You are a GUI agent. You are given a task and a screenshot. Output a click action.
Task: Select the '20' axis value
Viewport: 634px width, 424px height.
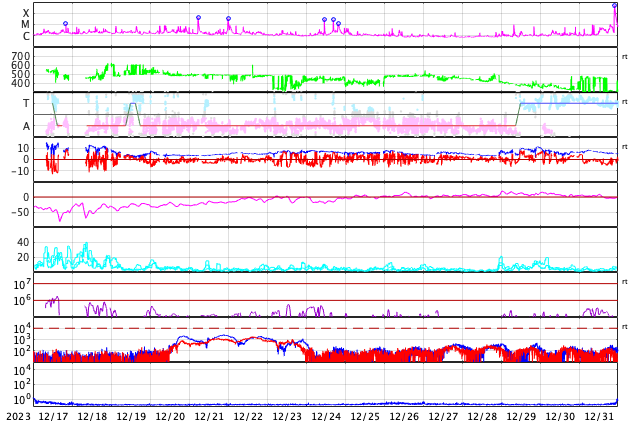pyautogui.click(x=23, y=257)
